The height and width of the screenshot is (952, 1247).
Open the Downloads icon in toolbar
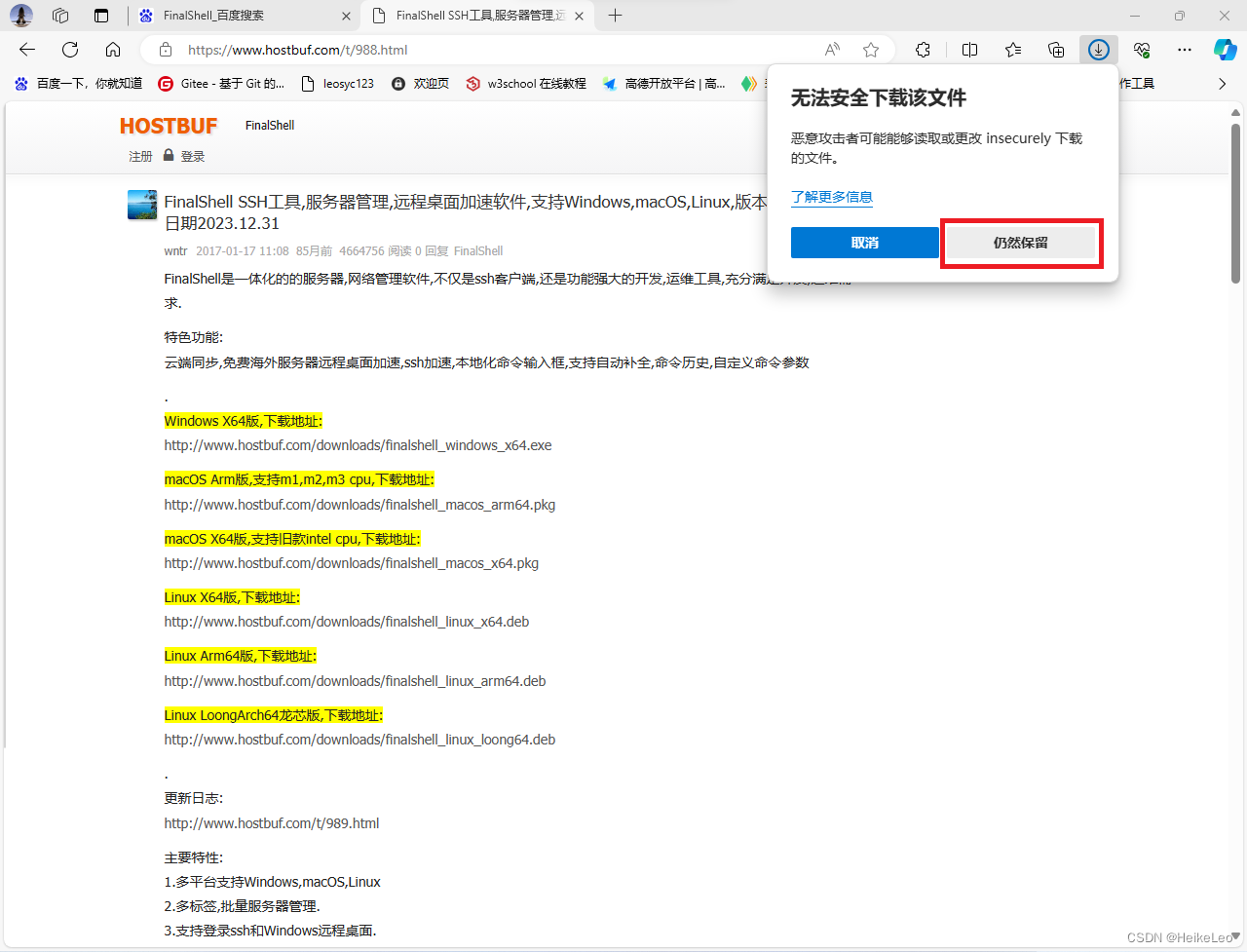(x=1099, y=50)
